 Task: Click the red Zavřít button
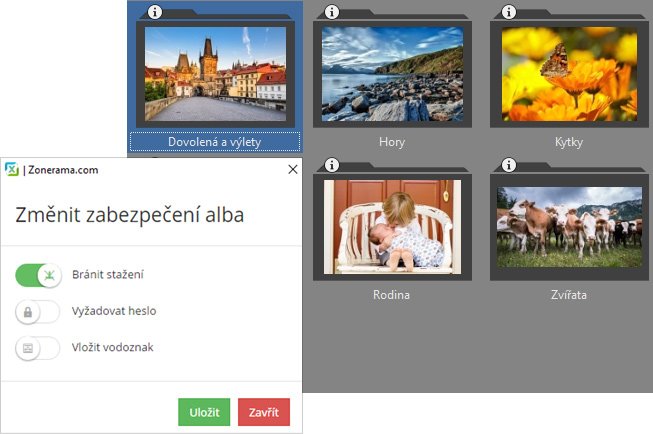tap(264, 412)
